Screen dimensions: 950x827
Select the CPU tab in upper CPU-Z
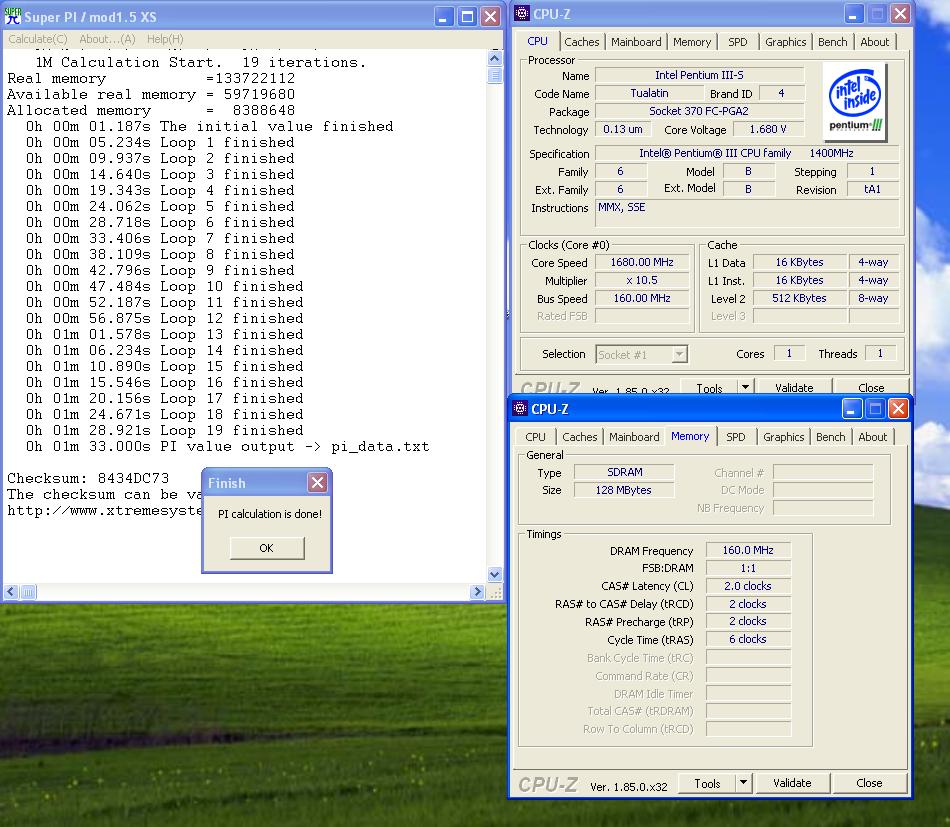(537, 41)
